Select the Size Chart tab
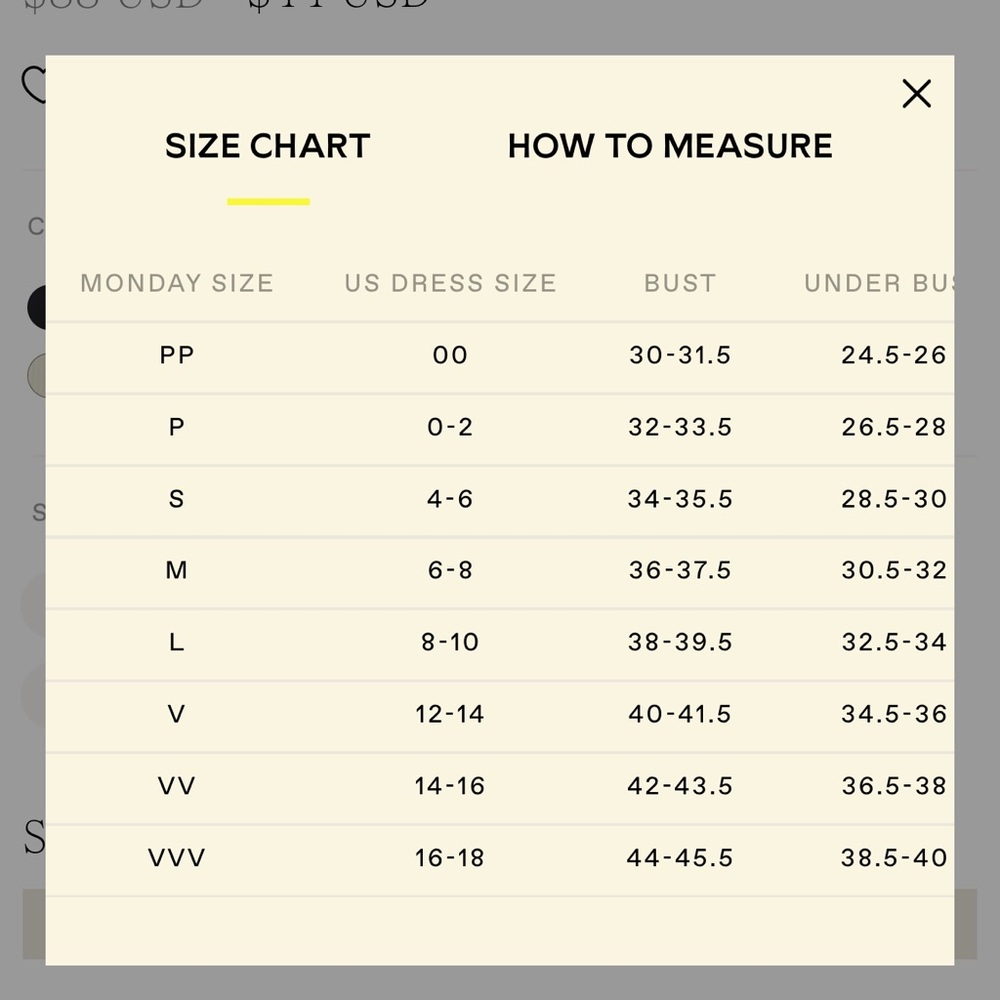1000x1000 pixels. tap(267, 146)
